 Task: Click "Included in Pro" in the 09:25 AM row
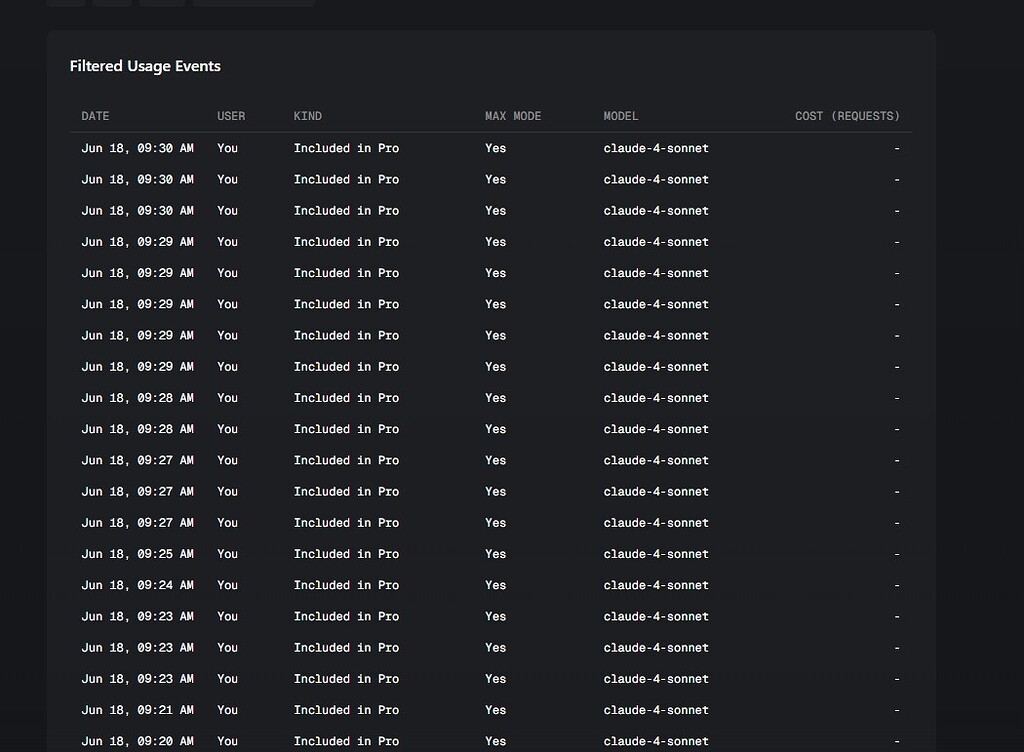[346, 554]
